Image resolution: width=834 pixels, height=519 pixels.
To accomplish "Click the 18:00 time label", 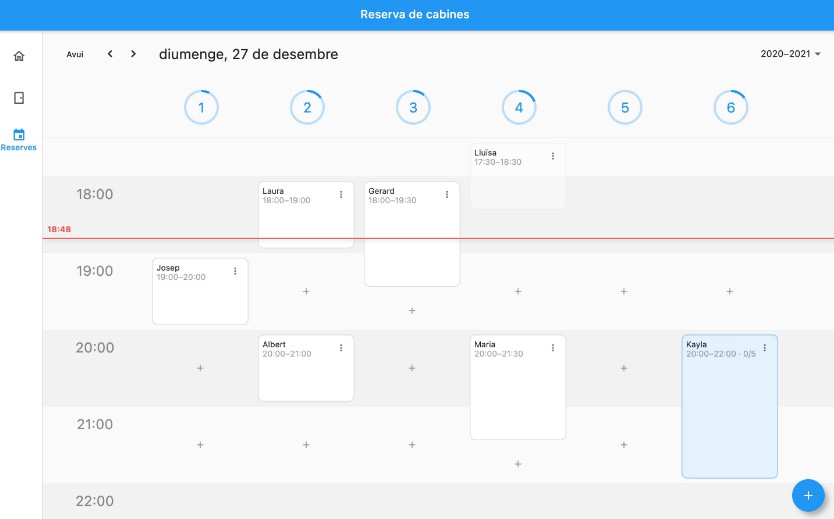I will pos(95,194).
